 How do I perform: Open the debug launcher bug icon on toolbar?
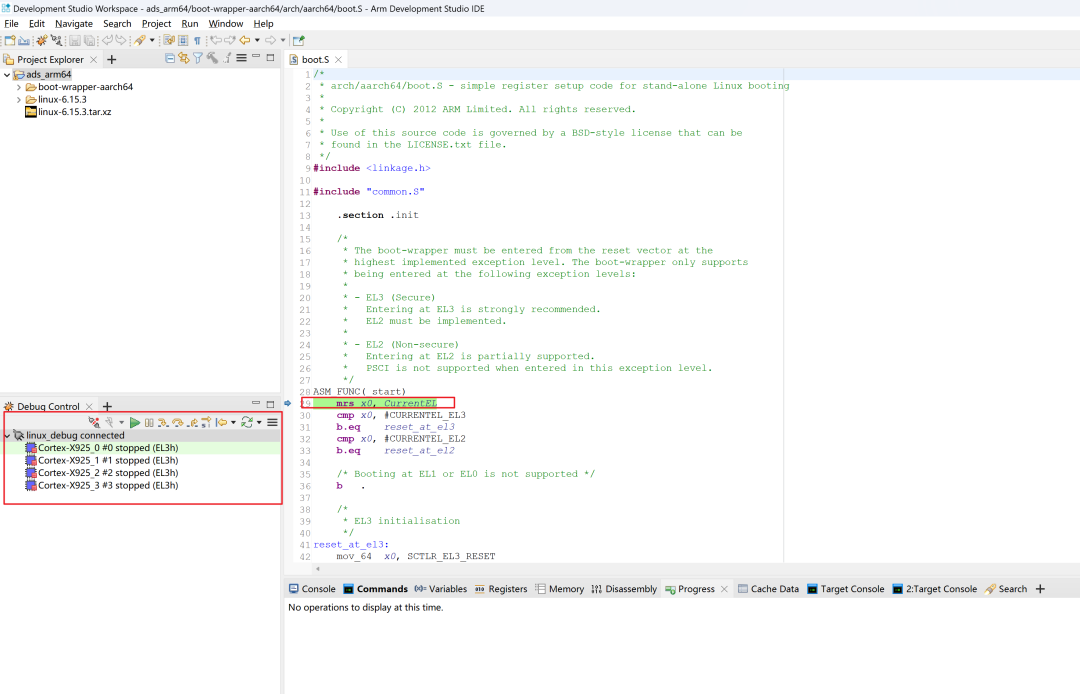[42, 41]
